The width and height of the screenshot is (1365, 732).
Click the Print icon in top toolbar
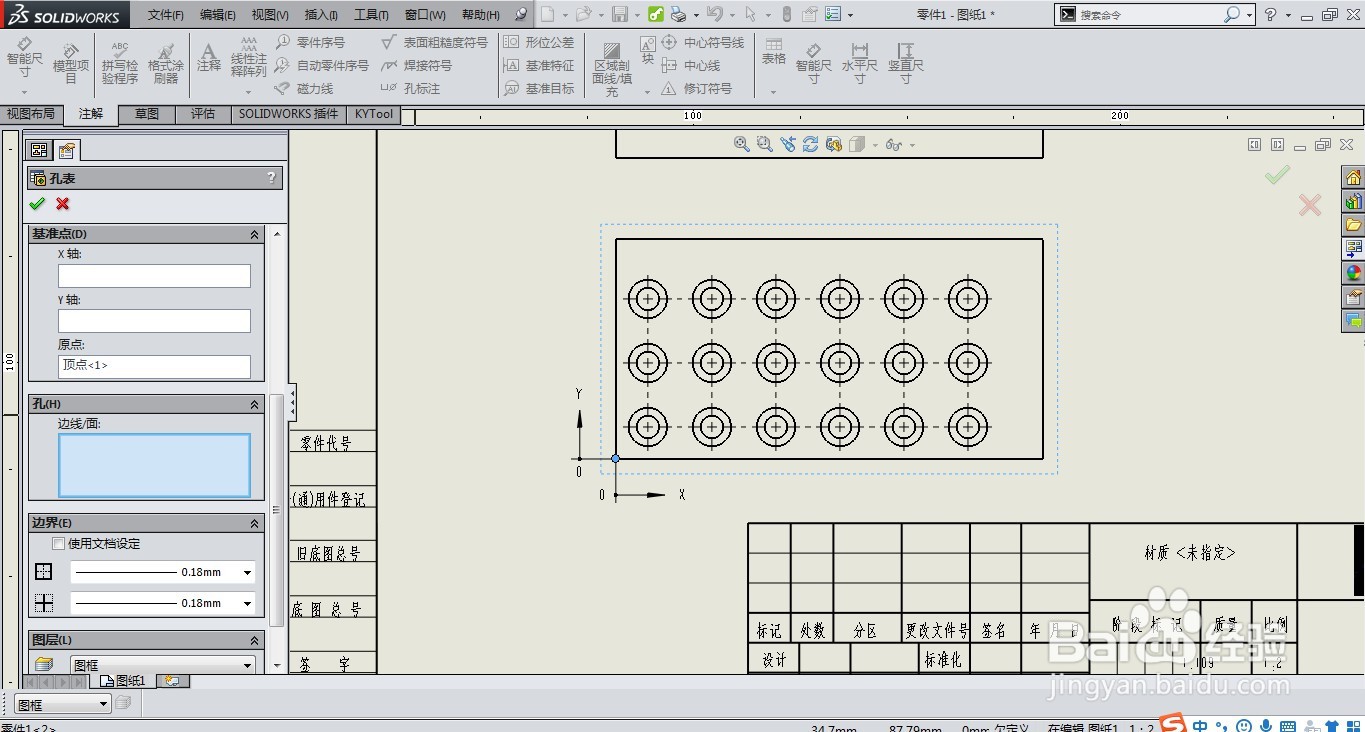tap(678, 14)
